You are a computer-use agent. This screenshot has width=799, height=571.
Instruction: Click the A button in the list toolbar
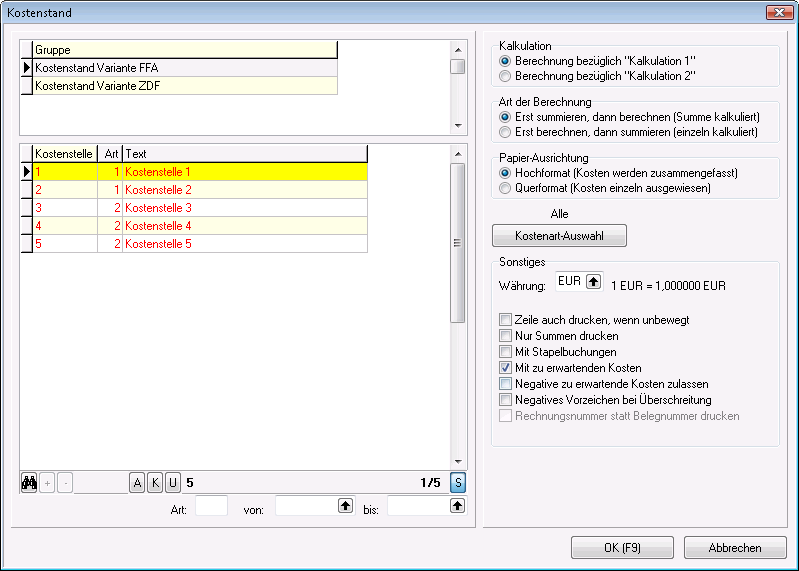tap(137, 483)
